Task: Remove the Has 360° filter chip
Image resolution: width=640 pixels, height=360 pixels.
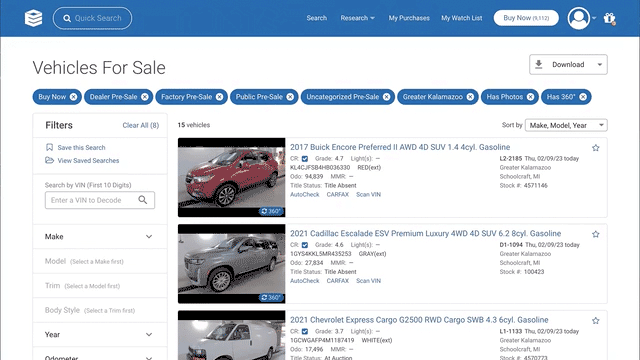Action: pos(583,97)
